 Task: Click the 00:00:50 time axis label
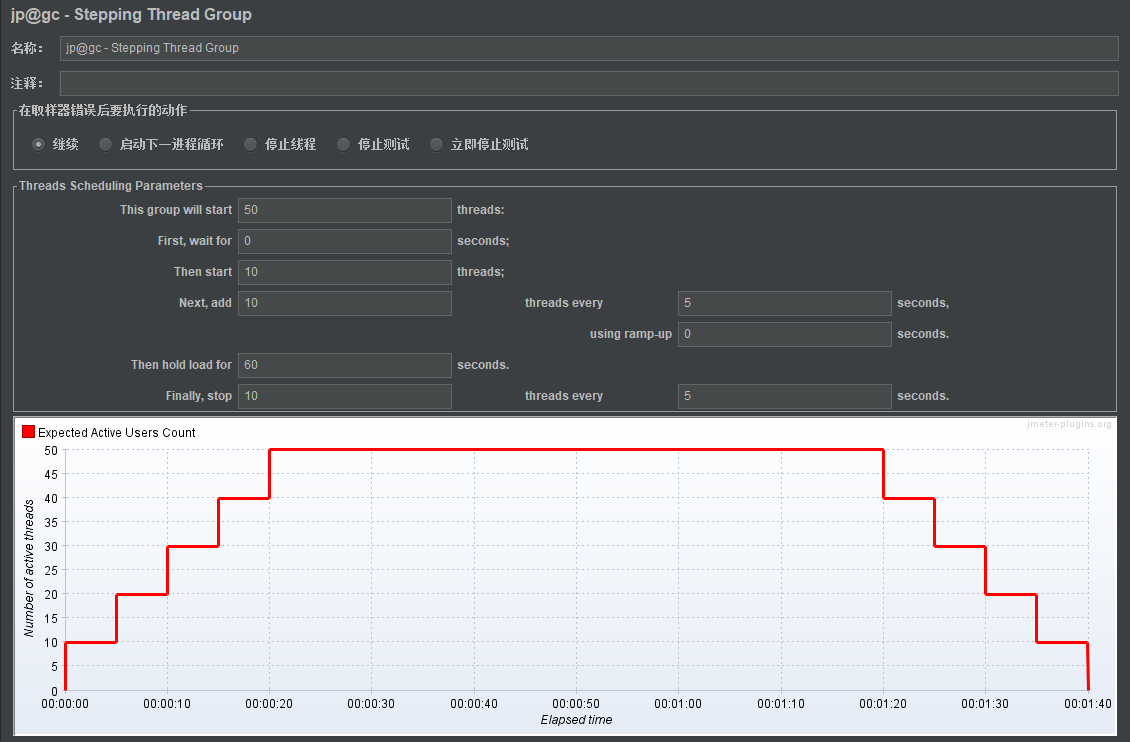576,704
